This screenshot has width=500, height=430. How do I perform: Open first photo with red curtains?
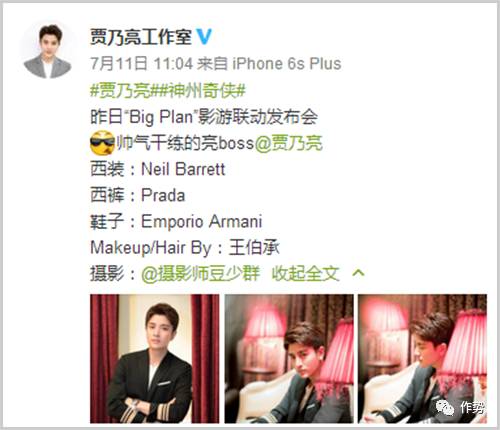pyautogui.click(x=155, y=359)
